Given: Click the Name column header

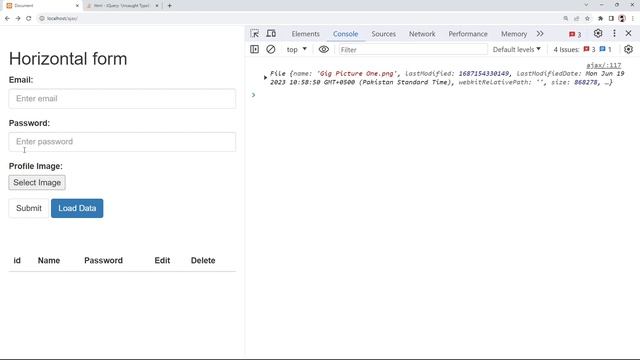Looking at the screenshot, I should tap(49, 260).
